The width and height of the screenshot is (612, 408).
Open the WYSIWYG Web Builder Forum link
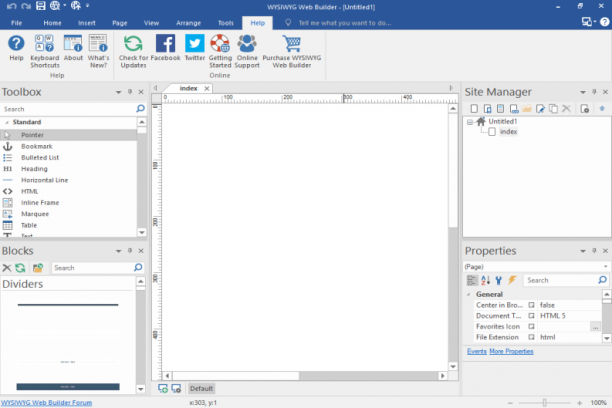pos(46,403)
